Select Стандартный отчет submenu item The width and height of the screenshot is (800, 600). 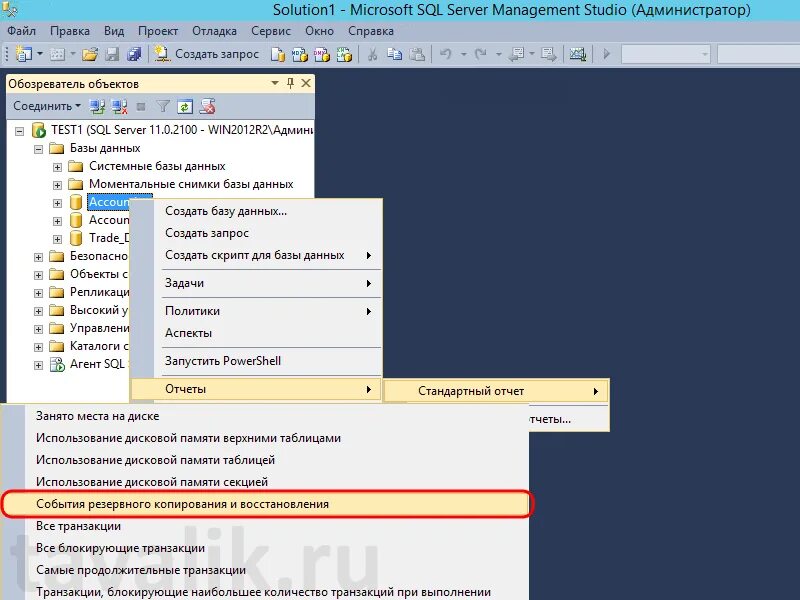[496, 391]
